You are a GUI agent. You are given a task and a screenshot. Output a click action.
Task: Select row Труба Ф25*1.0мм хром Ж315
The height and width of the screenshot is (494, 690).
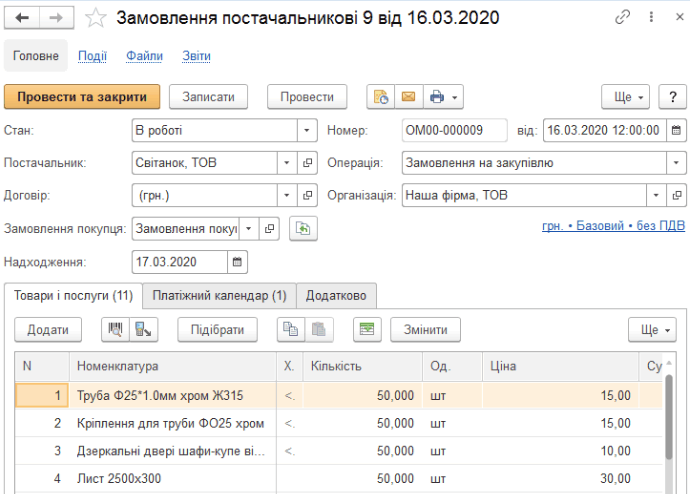[338, 395]
